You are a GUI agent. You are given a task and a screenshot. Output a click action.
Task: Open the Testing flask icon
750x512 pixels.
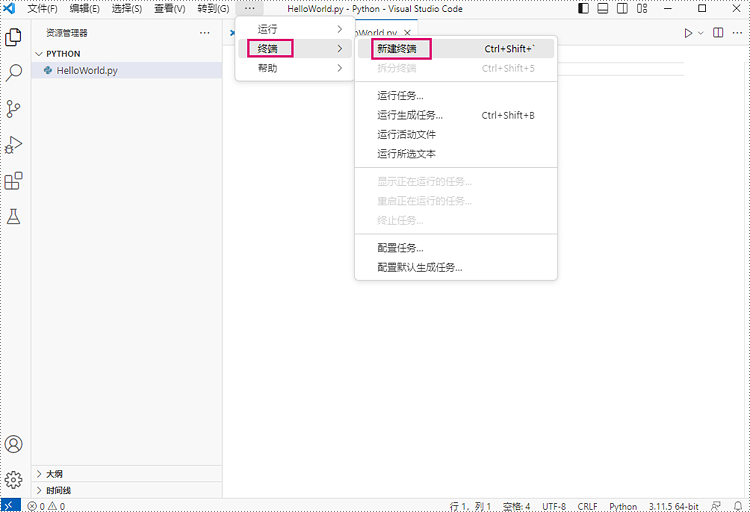13,217
